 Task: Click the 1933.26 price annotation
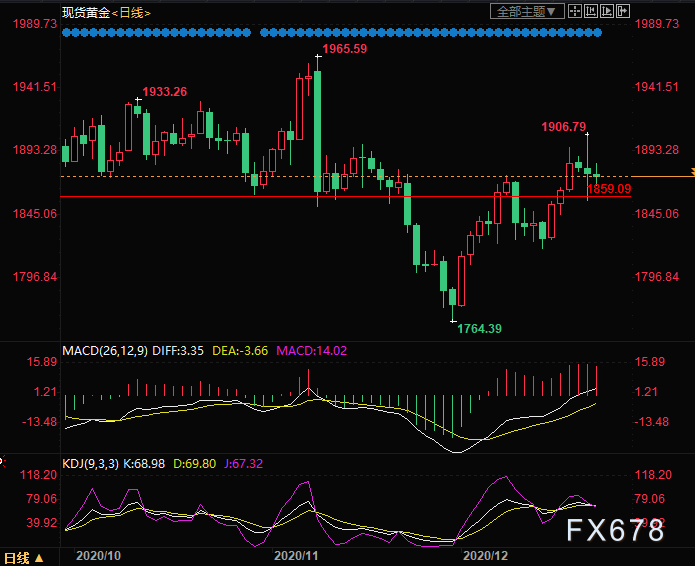(164, 92)
